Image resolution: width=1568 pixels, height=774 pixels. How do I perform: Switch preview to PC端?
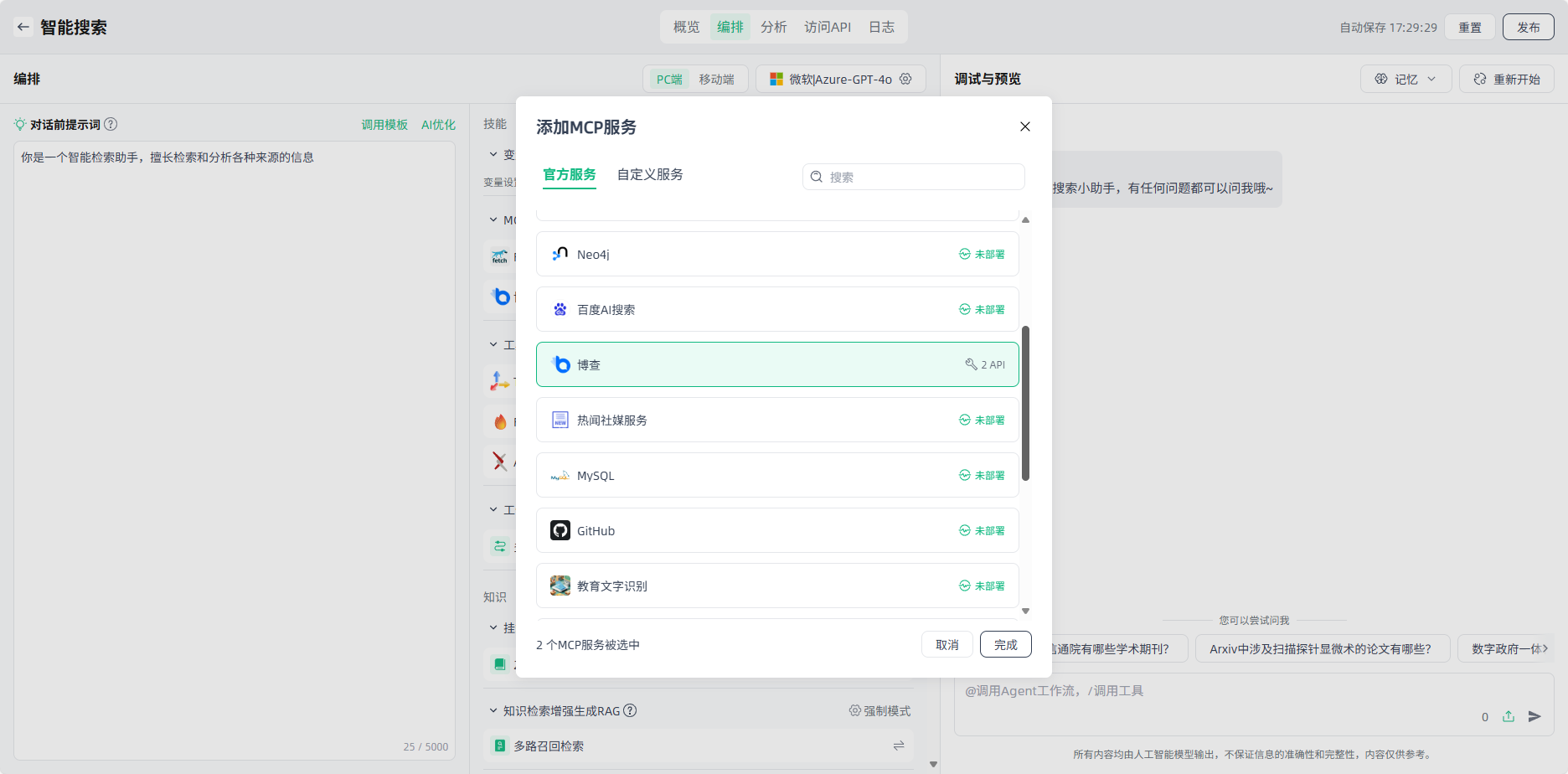pos(669,79)
